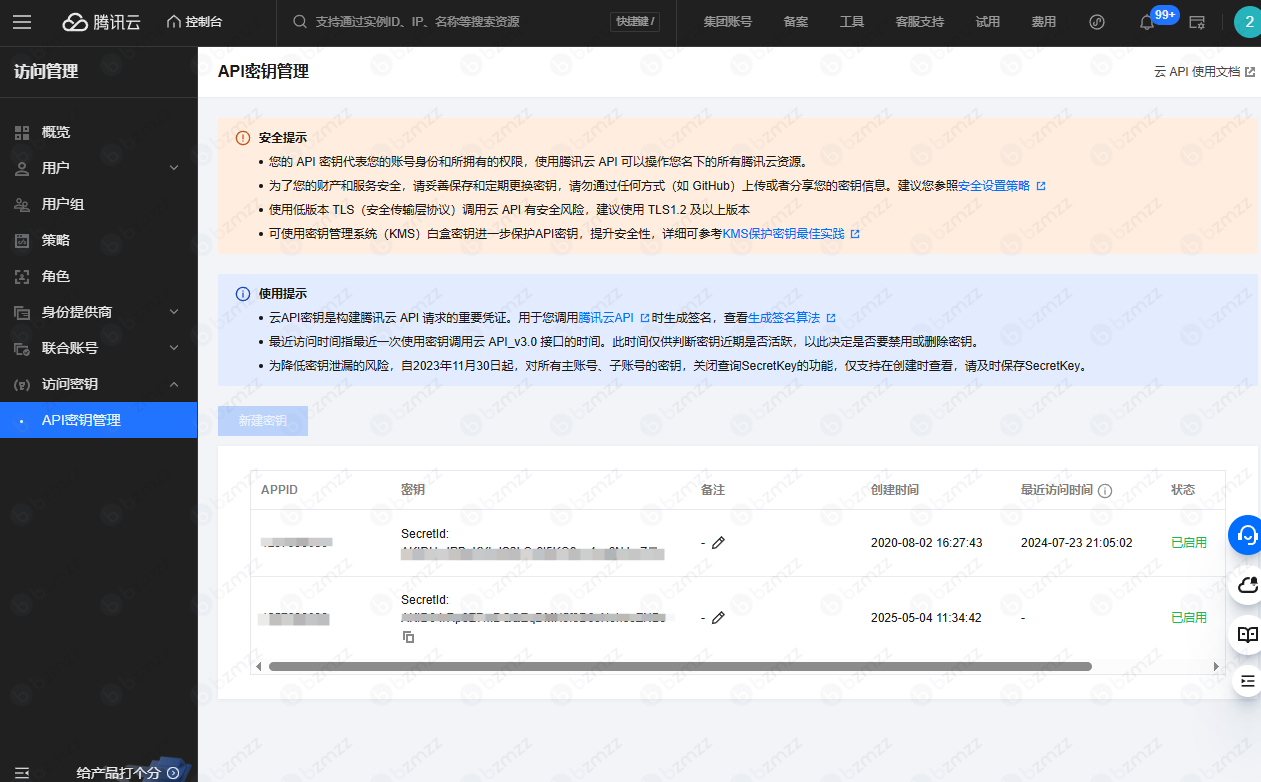Collapse the 访问密钥 section chevron
The height and width of the screenshot is (782, 1261).
tap(174, 384)
